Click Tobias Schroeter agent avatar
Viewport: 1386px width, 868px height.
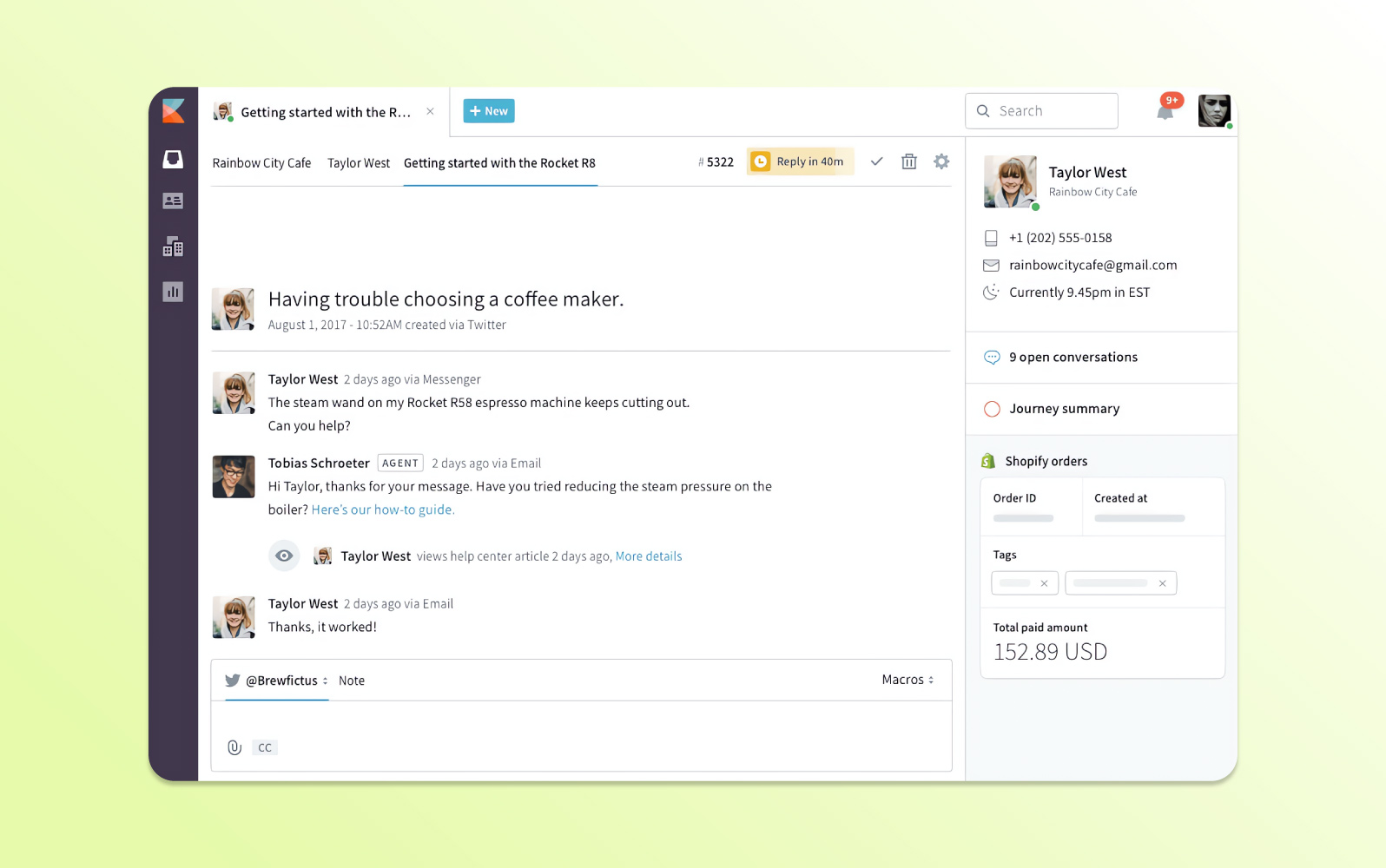(234, 477)
